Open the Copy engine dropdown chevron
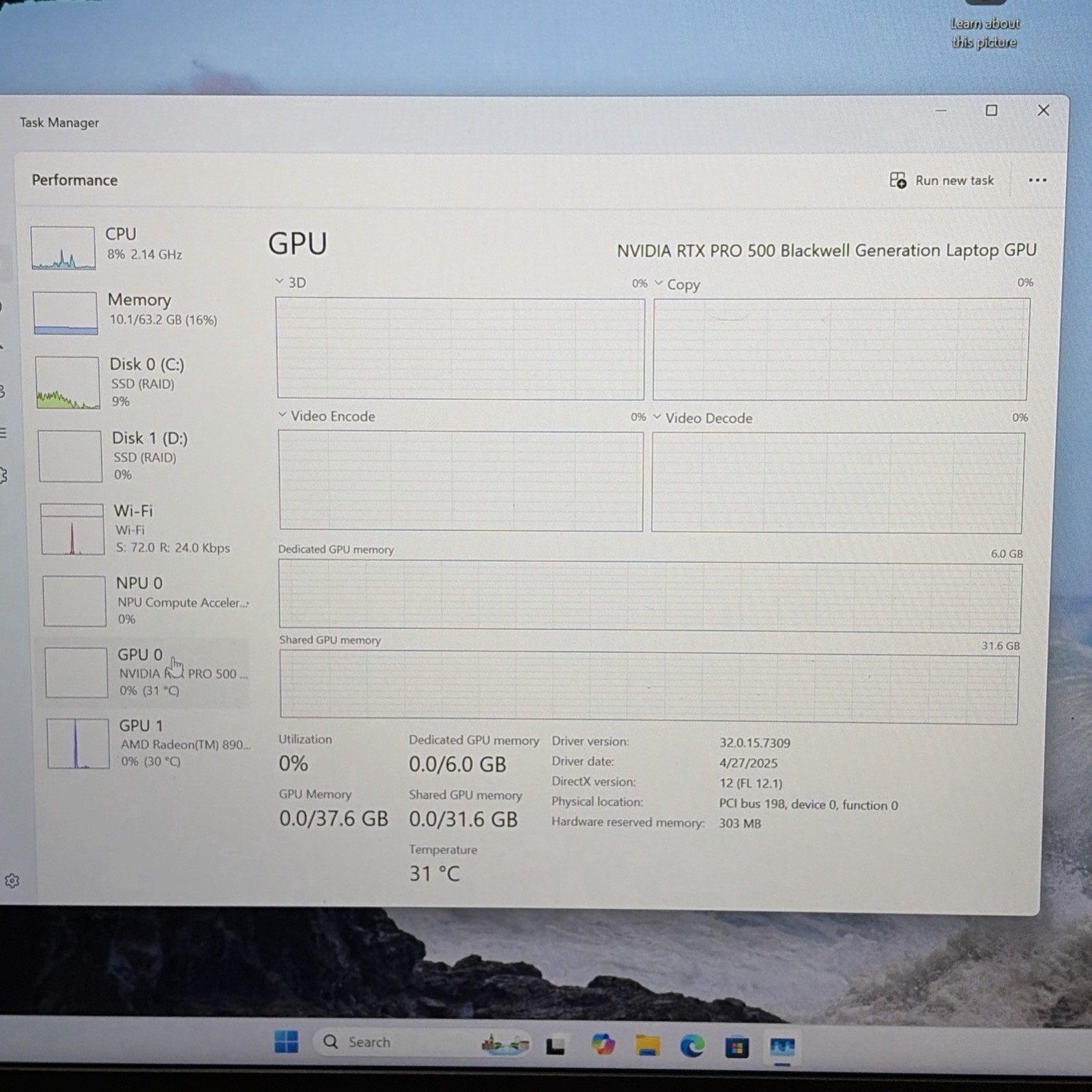 (659, 283)
